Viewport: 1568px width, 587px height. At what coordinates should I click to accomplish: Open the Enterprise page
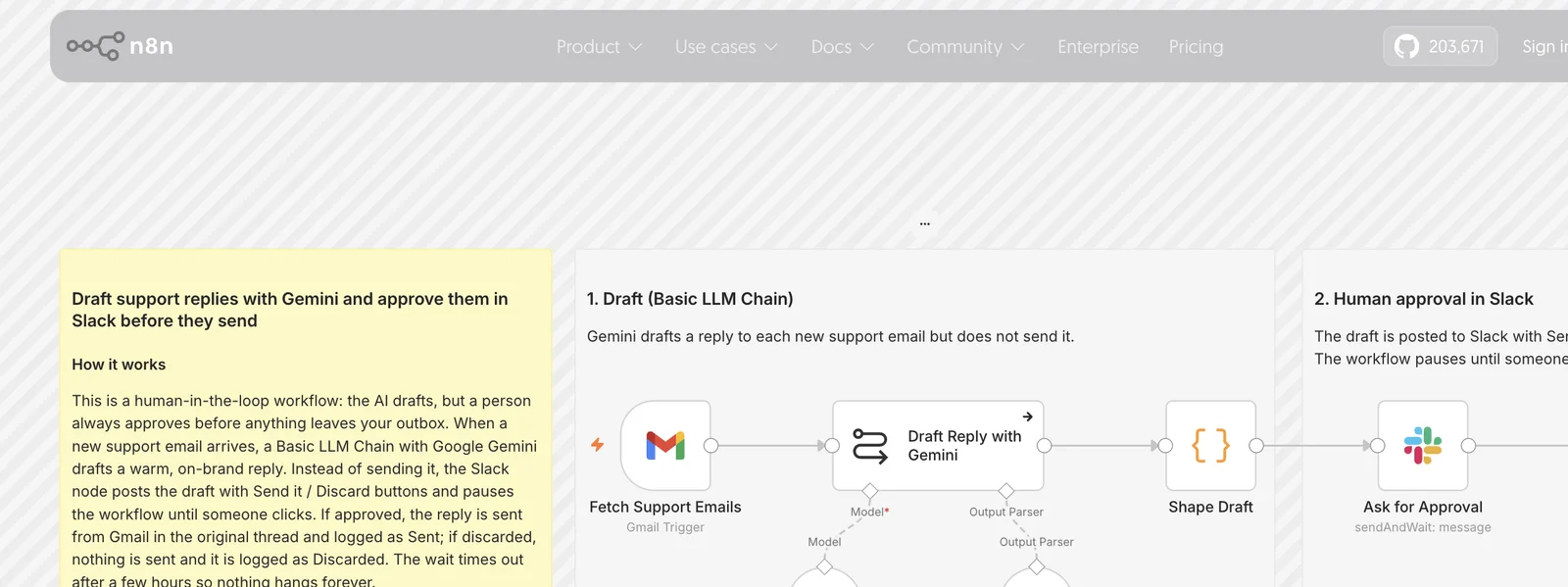pyautogui.click(x=1098, y=46)
